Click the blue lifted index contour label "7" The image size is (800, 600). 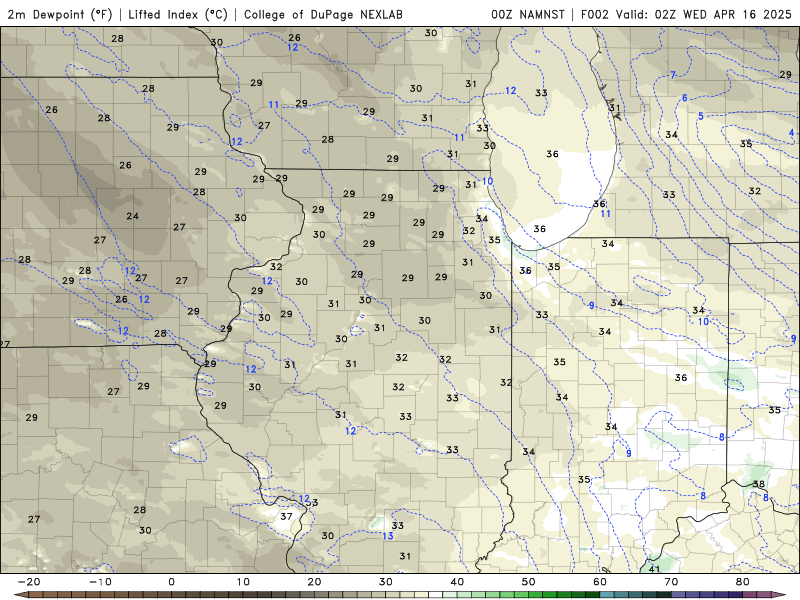click(x=673, y=75)
